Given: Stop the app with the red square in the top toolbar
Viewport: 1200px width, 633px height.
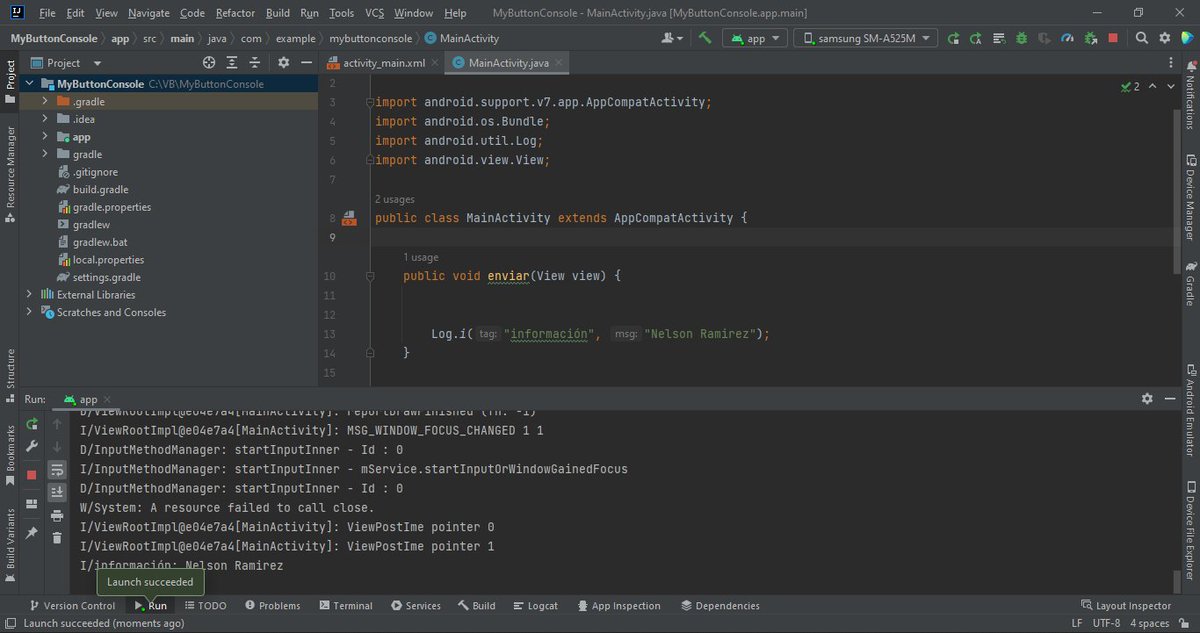Looking at the screenshot, I should [1113, 38].
